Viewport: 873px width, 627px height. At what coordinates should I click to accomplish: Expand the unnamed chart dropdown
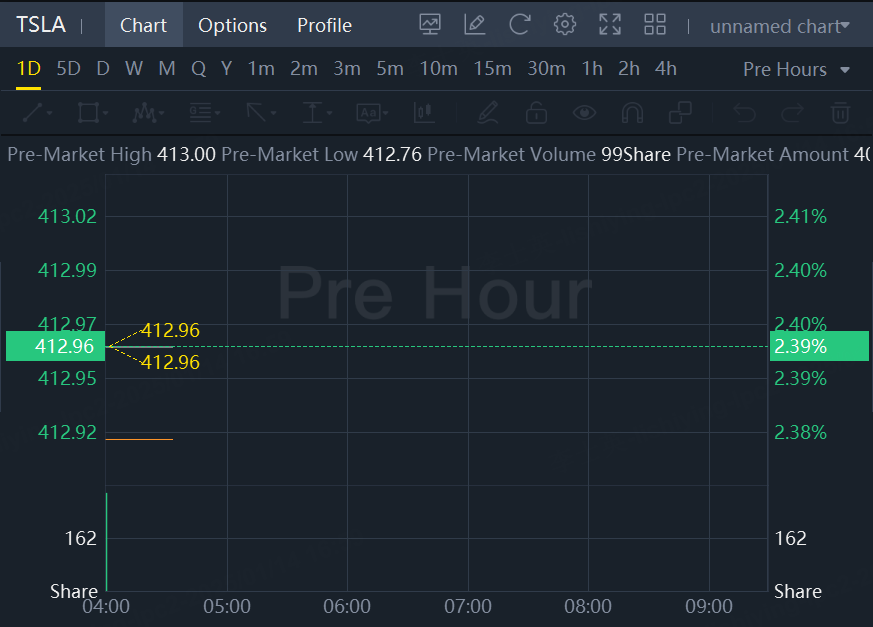(780, 26)
